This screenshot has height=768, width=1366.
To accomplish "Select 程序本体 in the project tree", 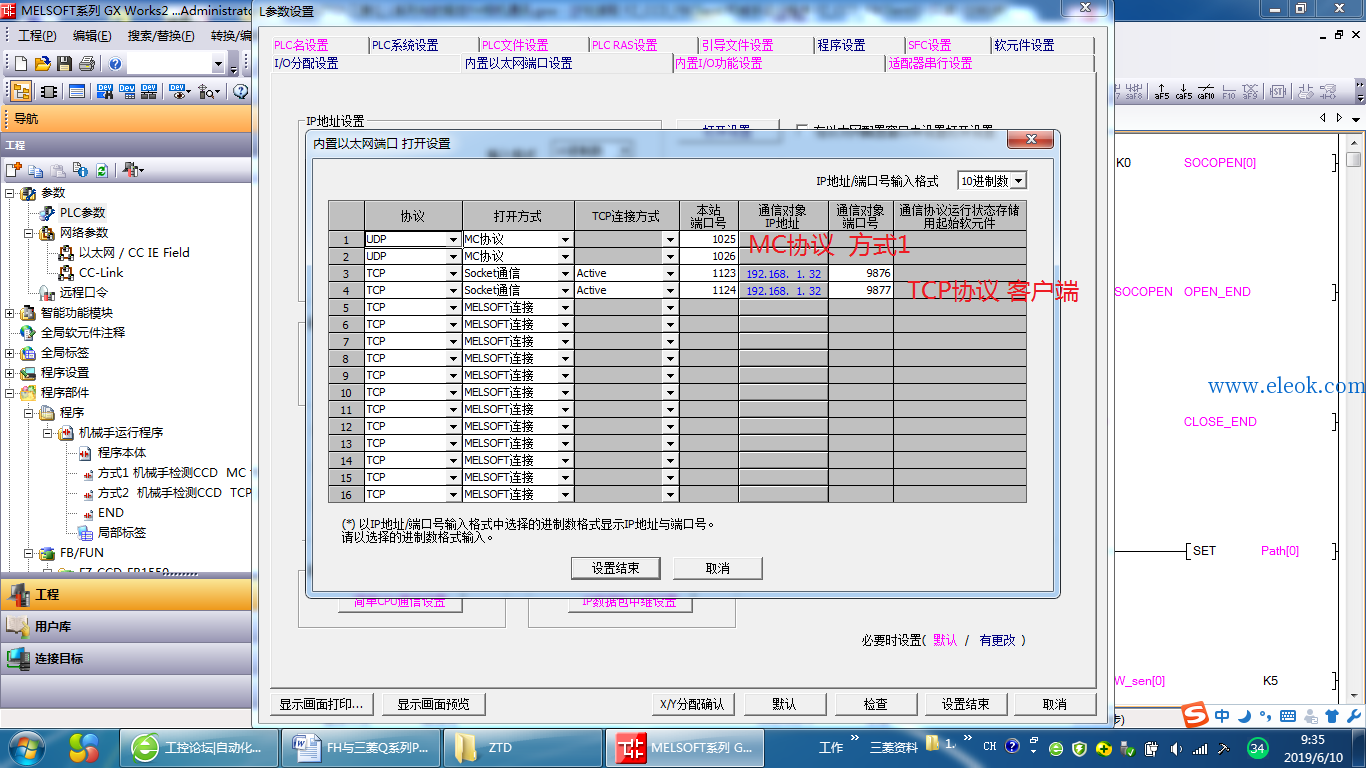I will 121,453.
